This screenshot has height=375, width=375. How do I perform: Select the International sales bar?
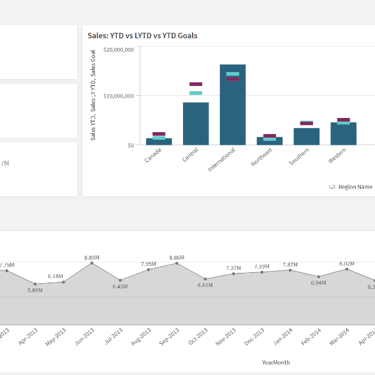233,105
